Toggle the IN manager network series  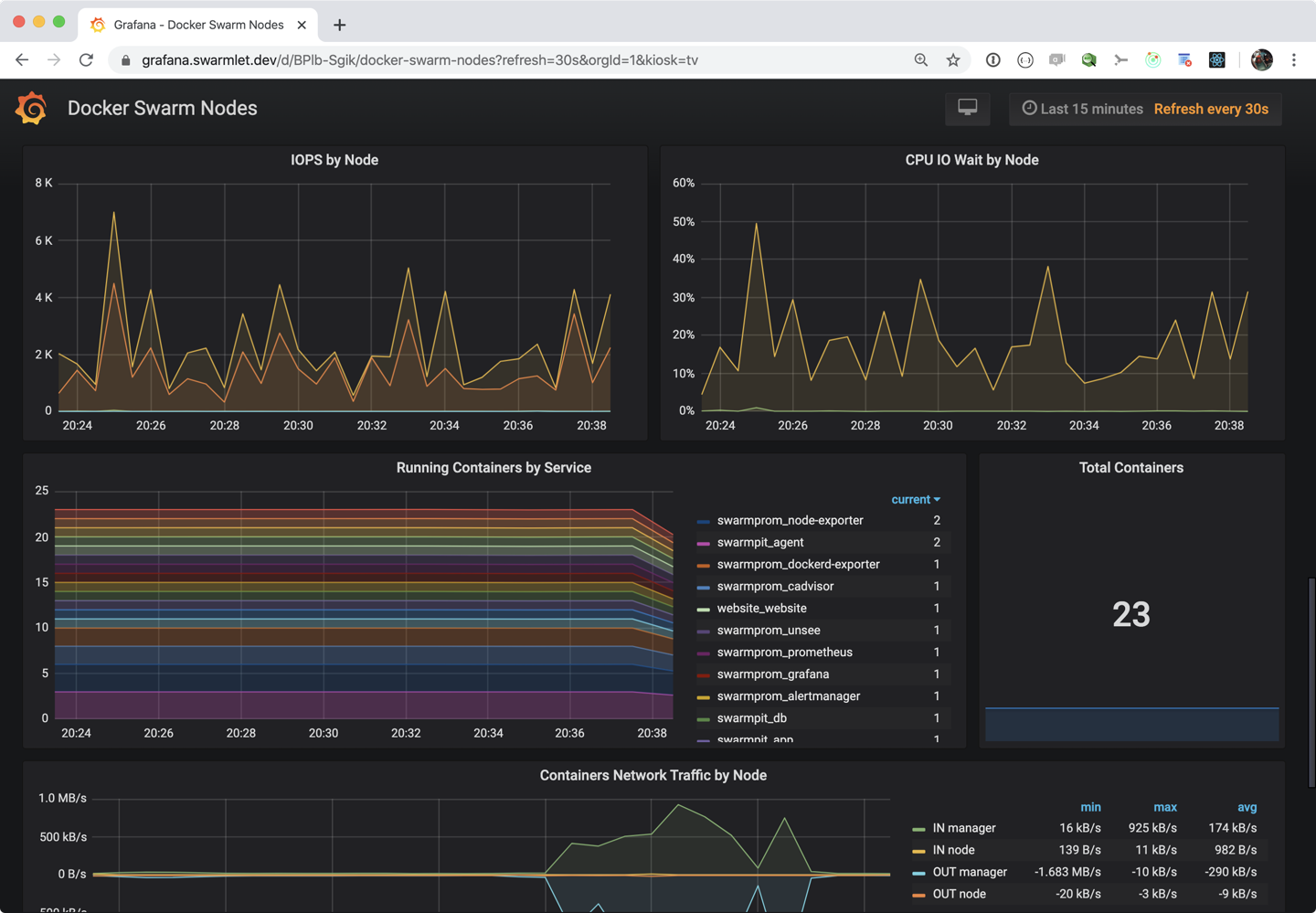point(963,828)
